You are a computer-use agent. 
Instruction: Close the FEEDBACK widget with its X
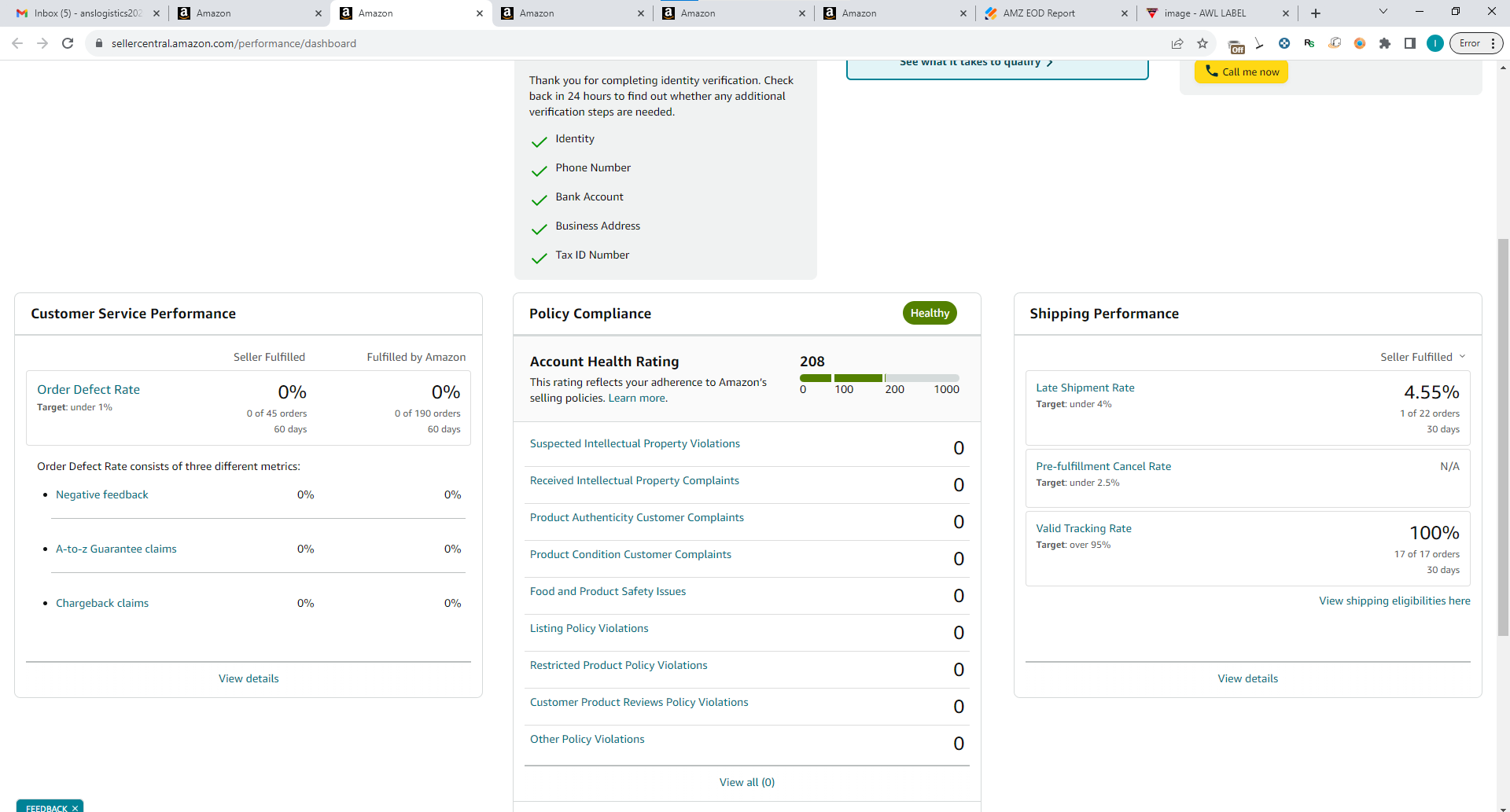(x=75, y=807)
